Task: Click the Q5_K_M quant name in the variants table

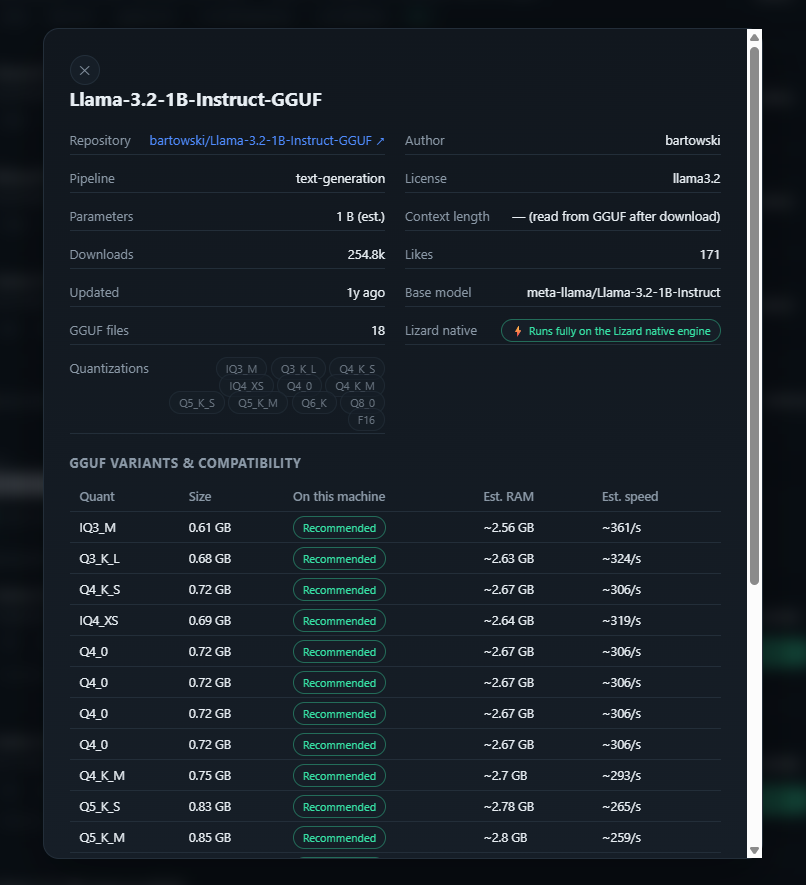Action: [102, 838]
